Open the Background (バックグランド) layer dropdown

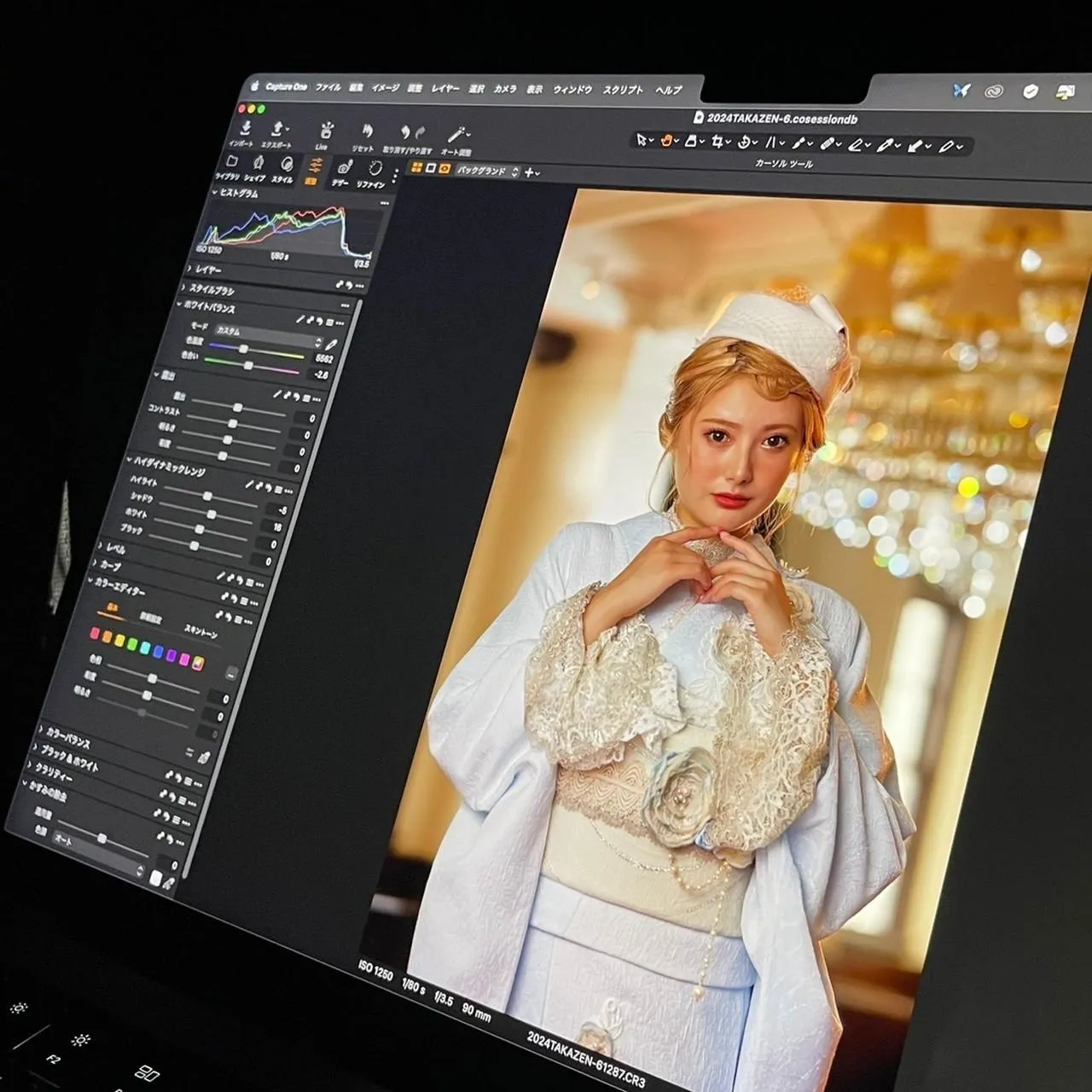pos(487,171)
